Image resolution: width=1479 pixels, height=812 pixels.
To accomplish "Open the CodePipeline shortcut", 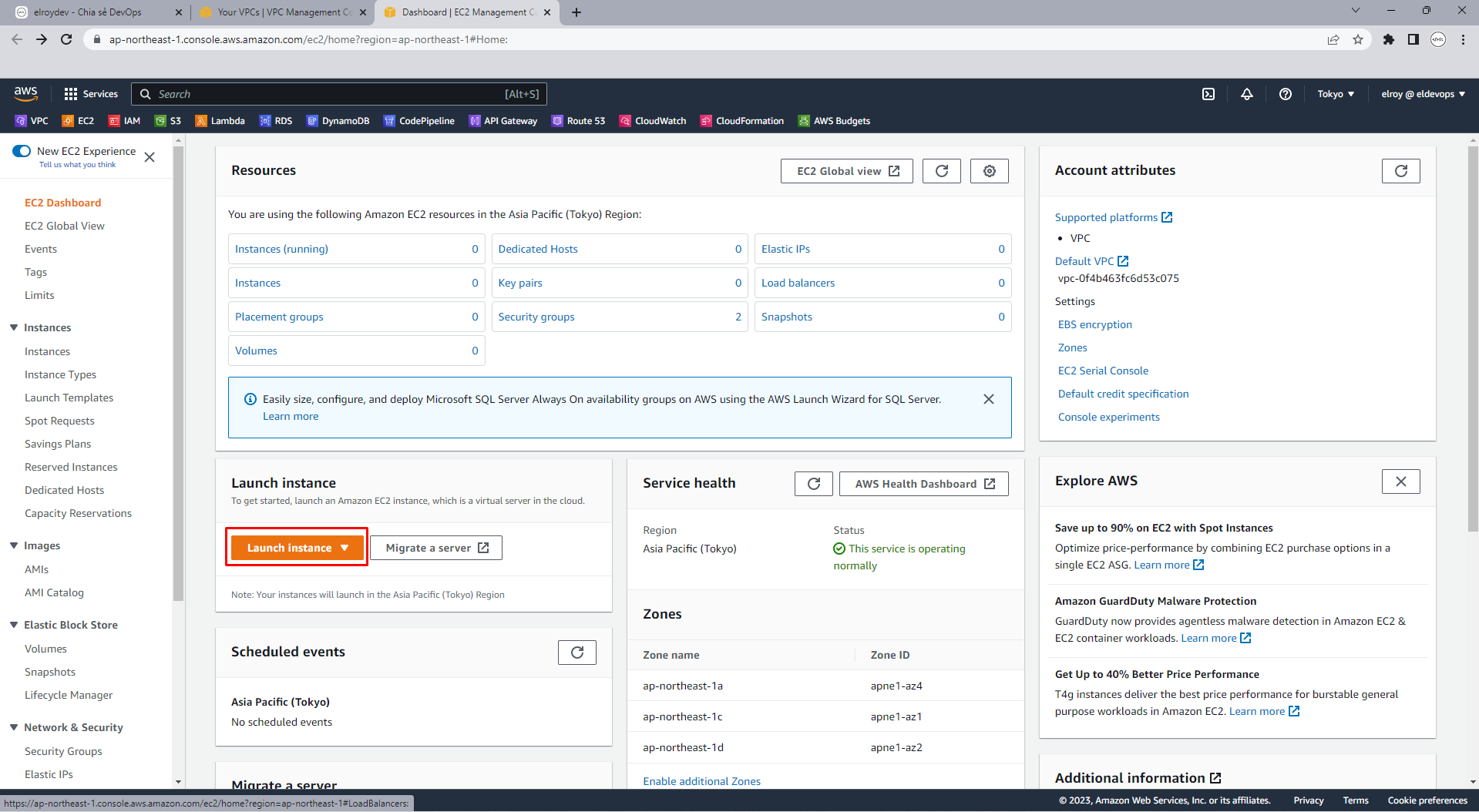I will 418,121.
